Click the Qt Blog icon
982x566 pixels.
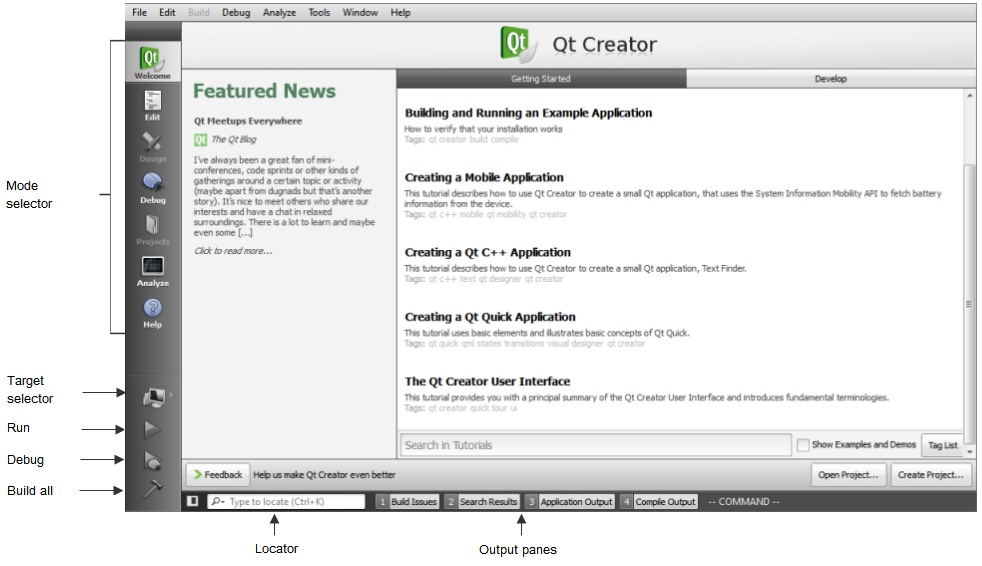[x=200, y=140]
